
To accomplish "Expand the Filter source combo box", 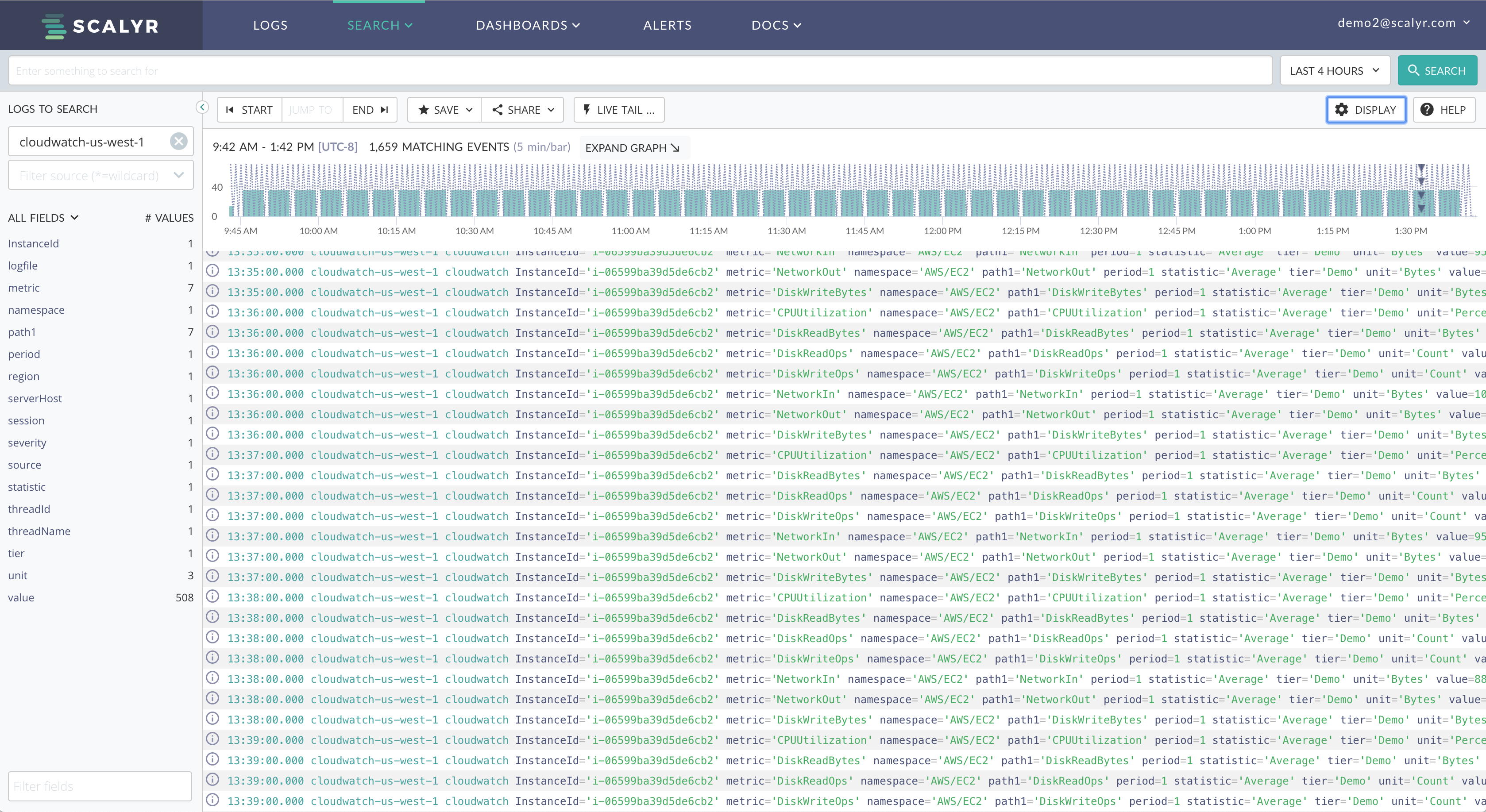I will coord(178,175).
